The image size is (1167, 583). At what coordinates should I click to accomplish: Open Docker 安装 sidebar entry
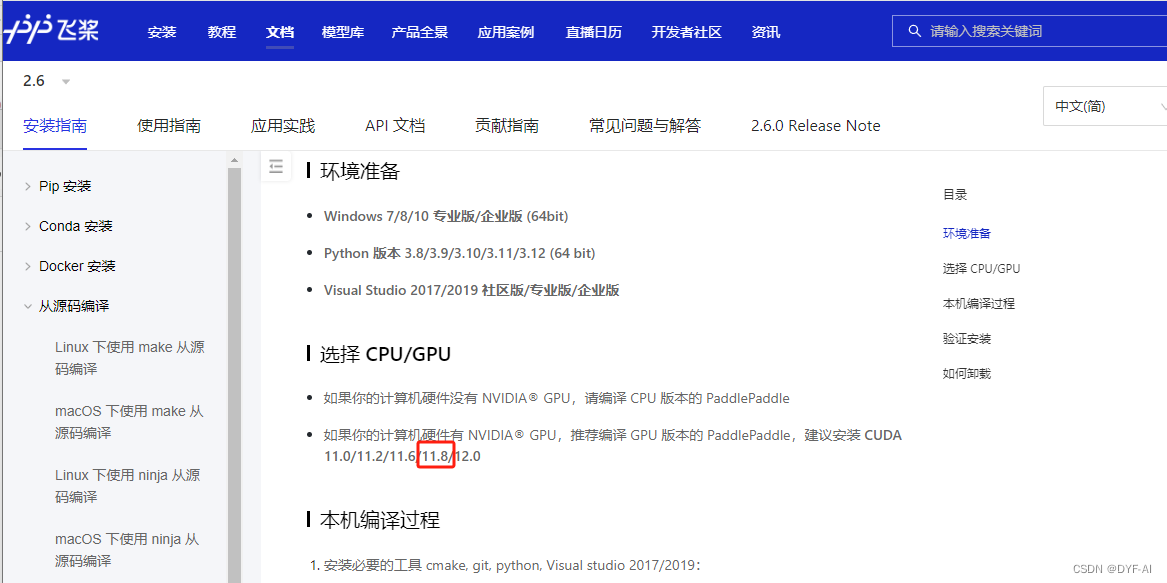(x=77, y=267)
